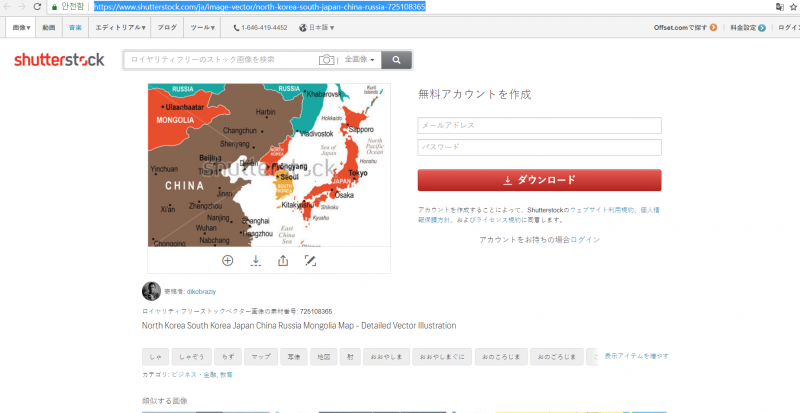Click the Shutterstock logo
Screen dimensions: 800x413
(59, 60)
